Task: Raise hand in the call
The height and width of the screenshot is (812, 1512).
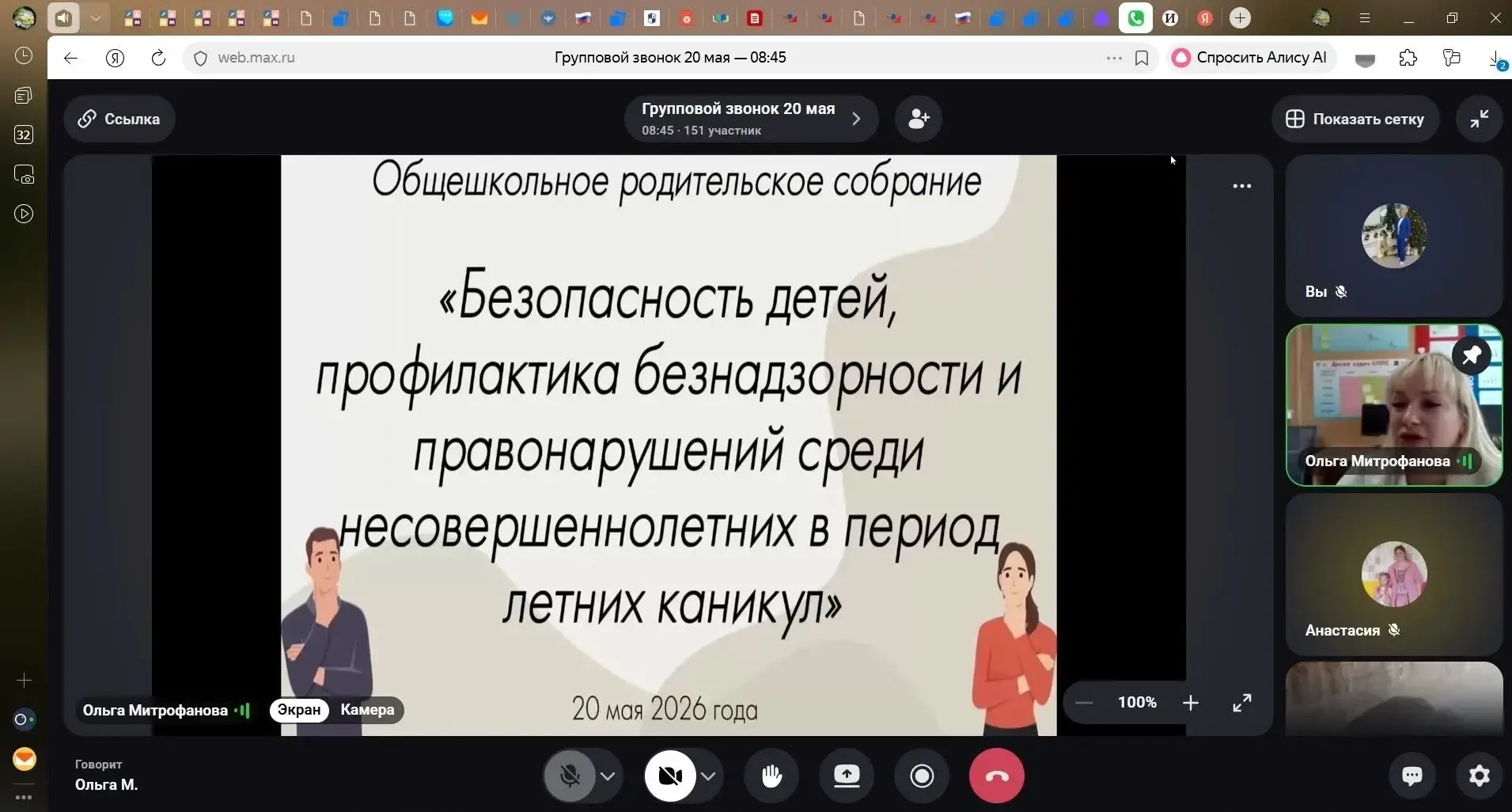Action: click(x=771, y=776)
